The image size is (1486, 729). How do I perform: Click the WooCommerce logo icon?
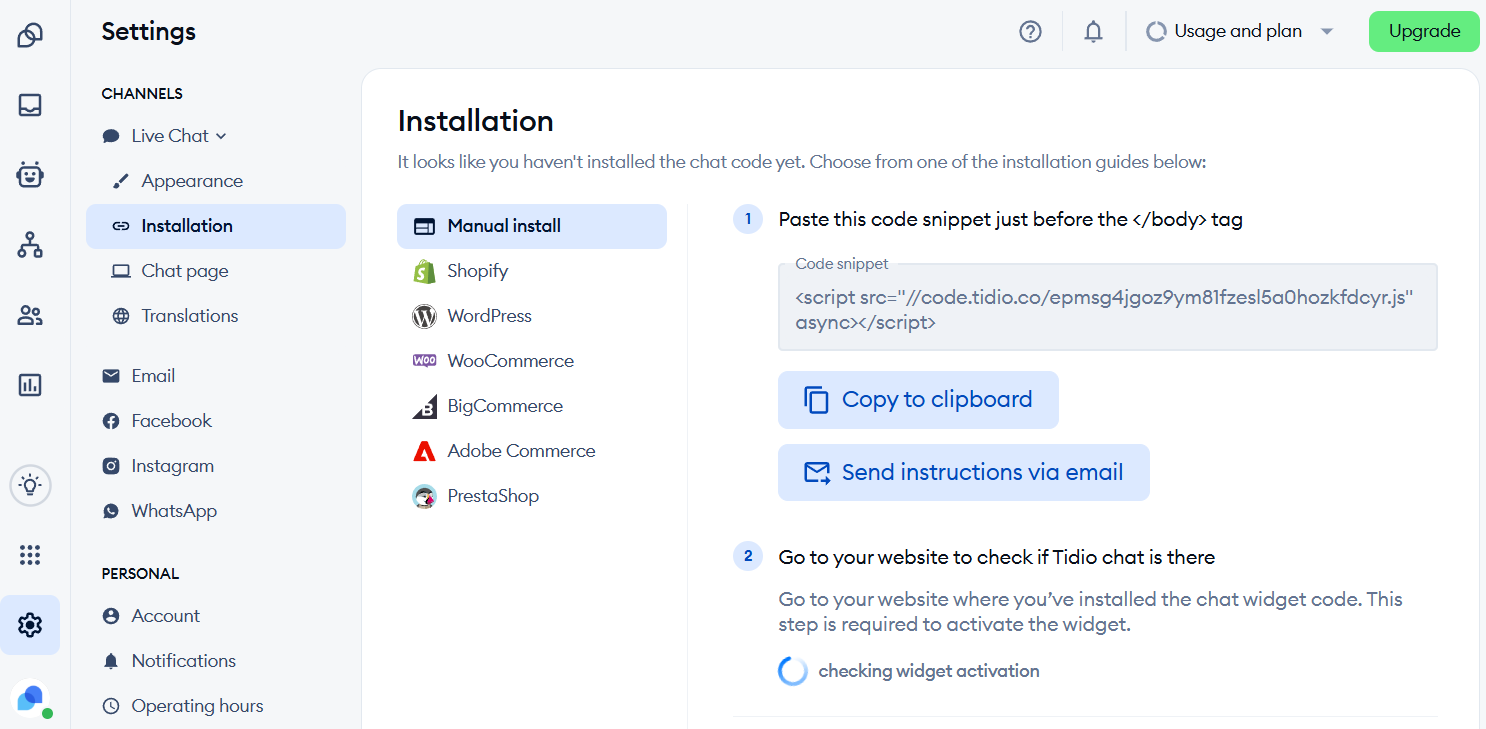tap(424, 361)
